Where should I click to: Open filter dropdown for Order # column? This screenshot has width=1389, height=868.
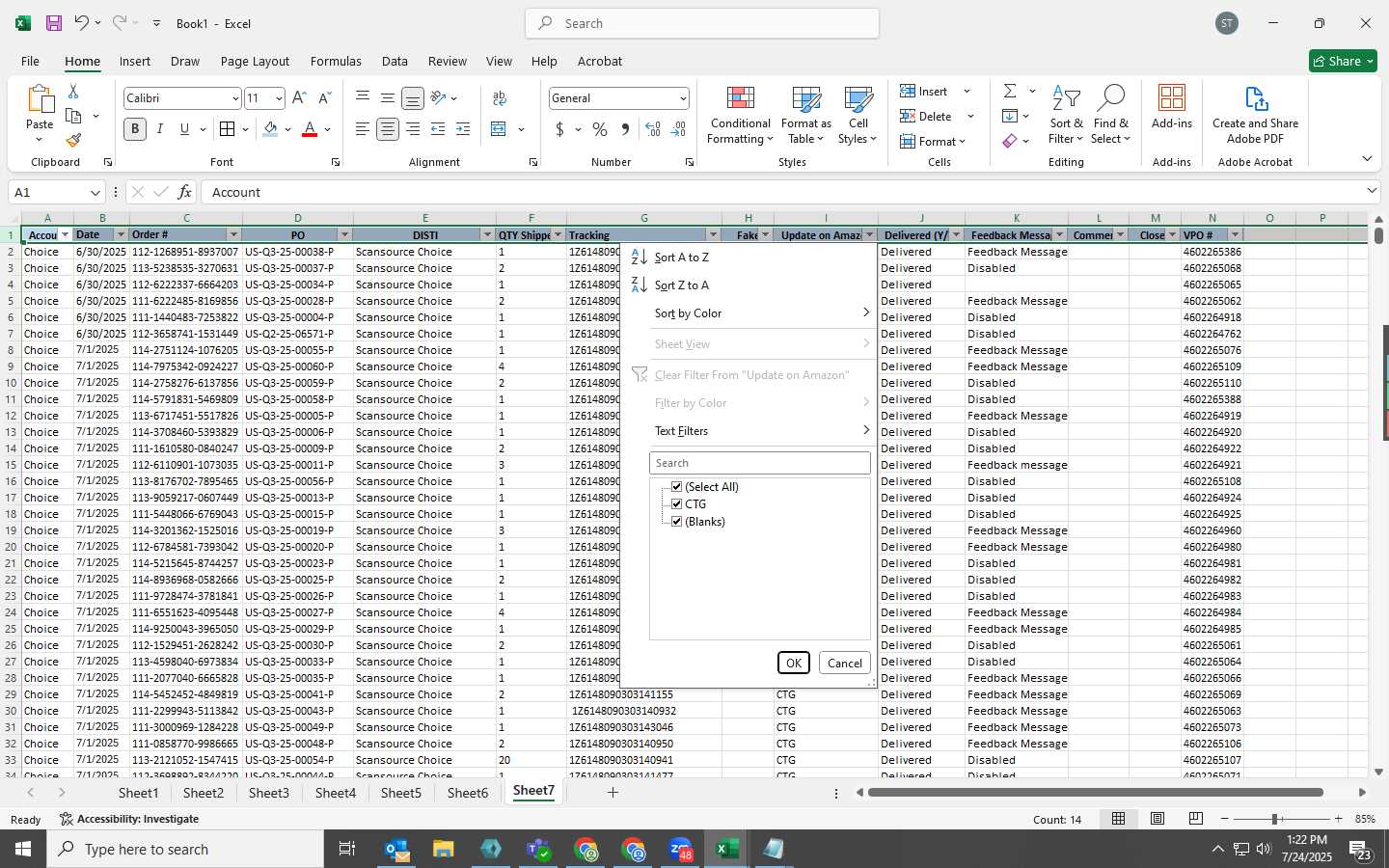(x=233, y=235)
